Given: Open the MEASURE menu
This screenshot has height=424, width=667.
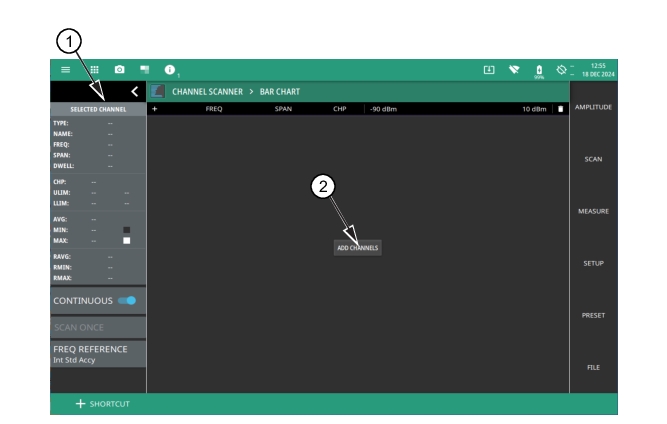Looking at the screenshot, I should tap(593, 211).
